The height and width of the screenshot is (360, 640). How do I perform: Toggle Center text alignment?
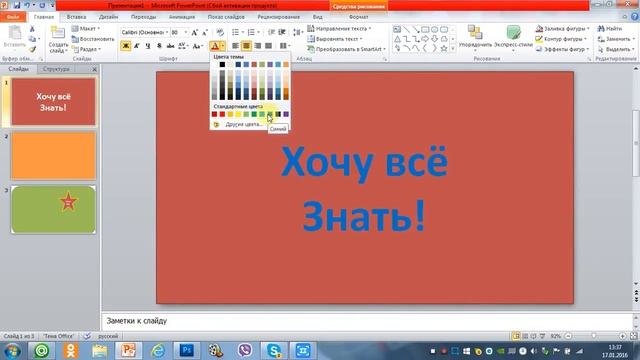coord(246,46)
